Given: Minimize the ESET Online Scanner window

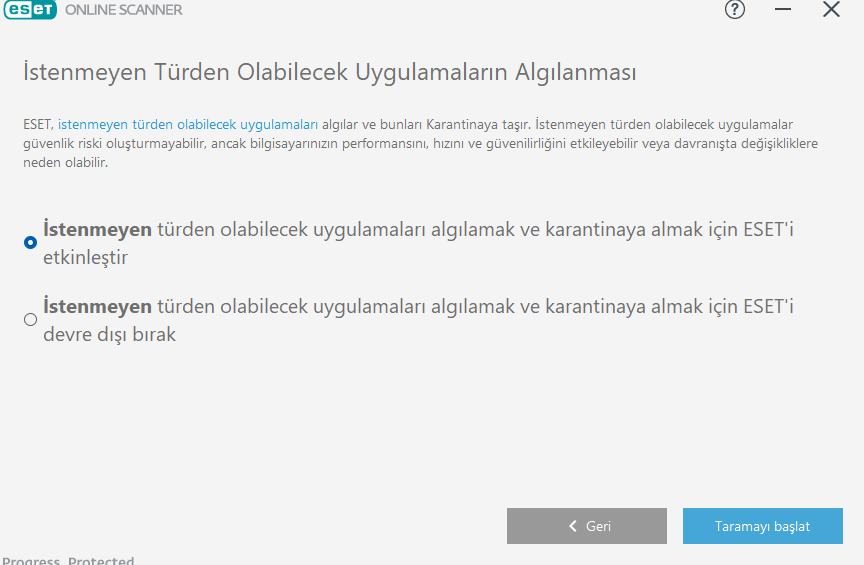Looking at the screenshot, I should [x=782, y=9].
